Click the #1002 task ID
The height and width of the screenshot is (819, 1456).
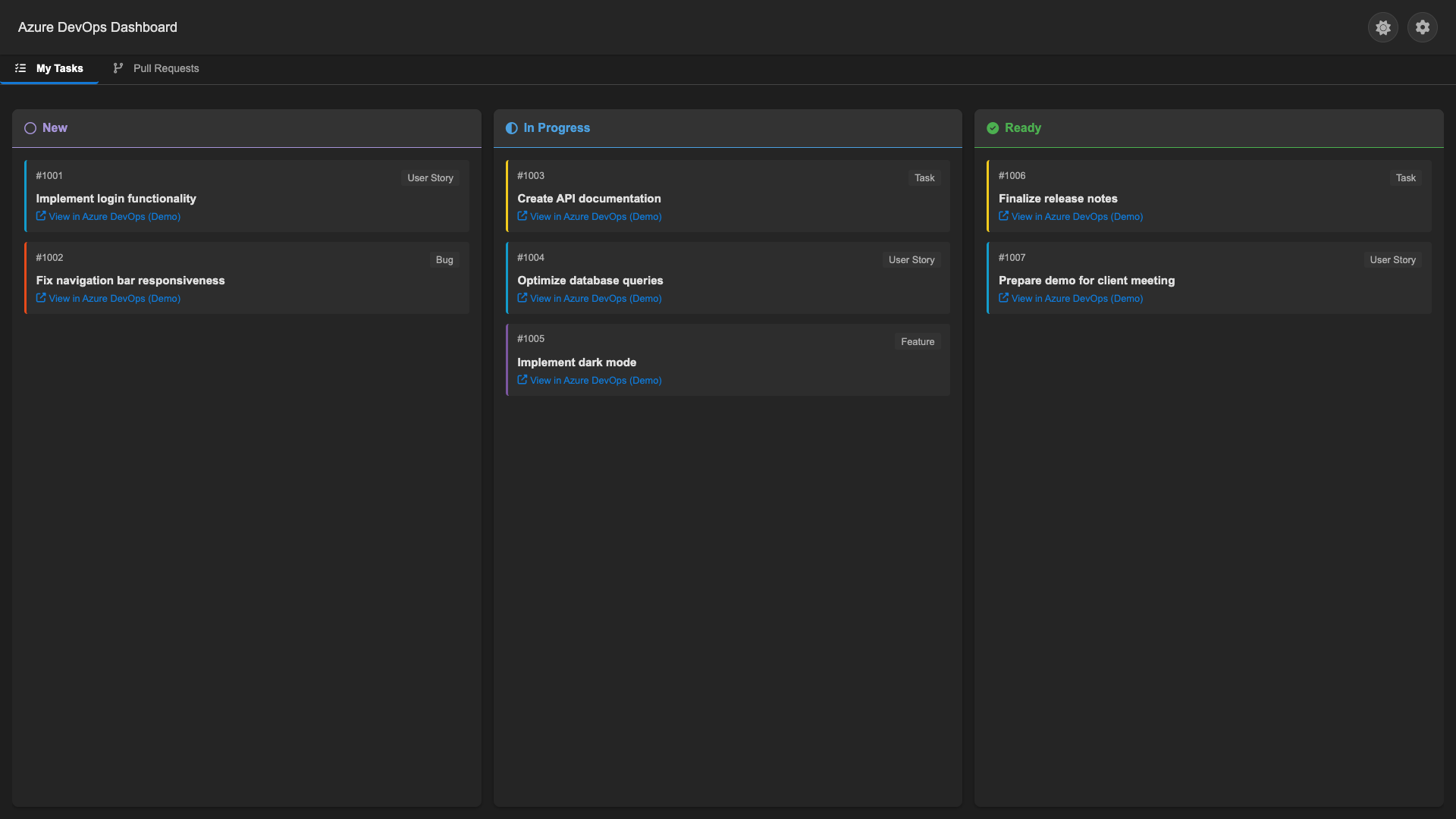pos(49,258)
